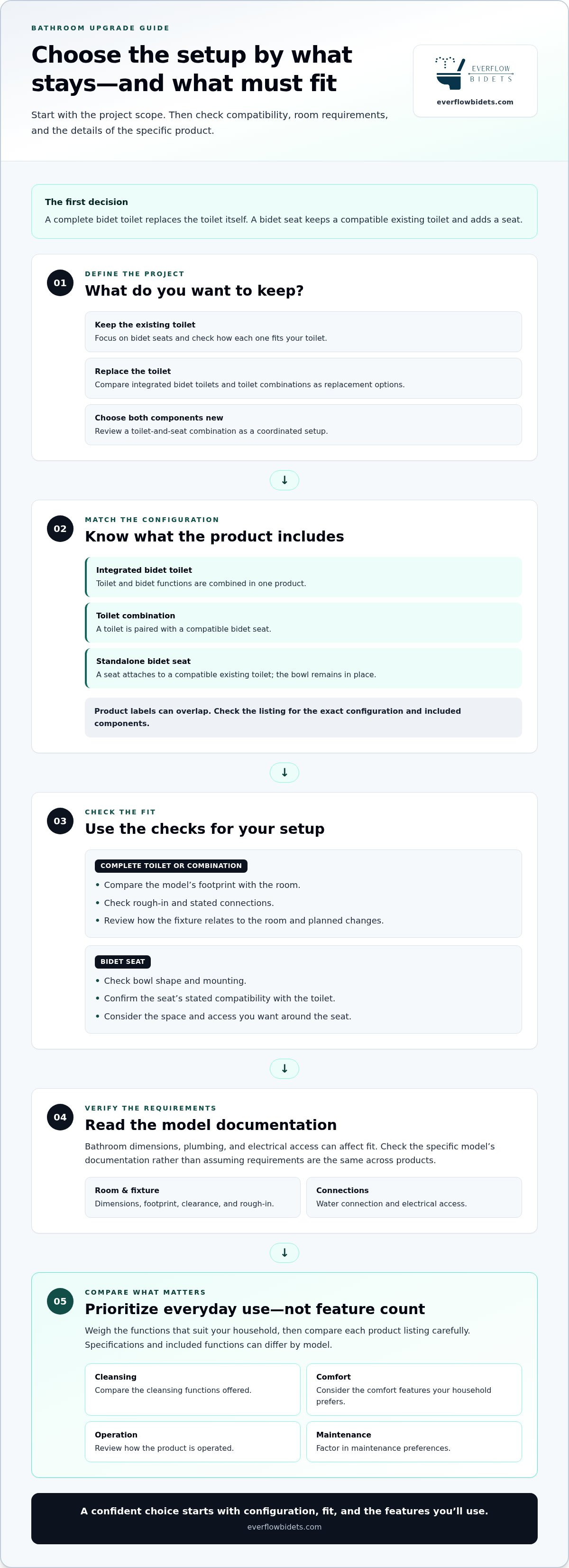Click the BIDET SEAT tag label
The width and height of the screenshot is (569, 1568).
click(123, 962)
